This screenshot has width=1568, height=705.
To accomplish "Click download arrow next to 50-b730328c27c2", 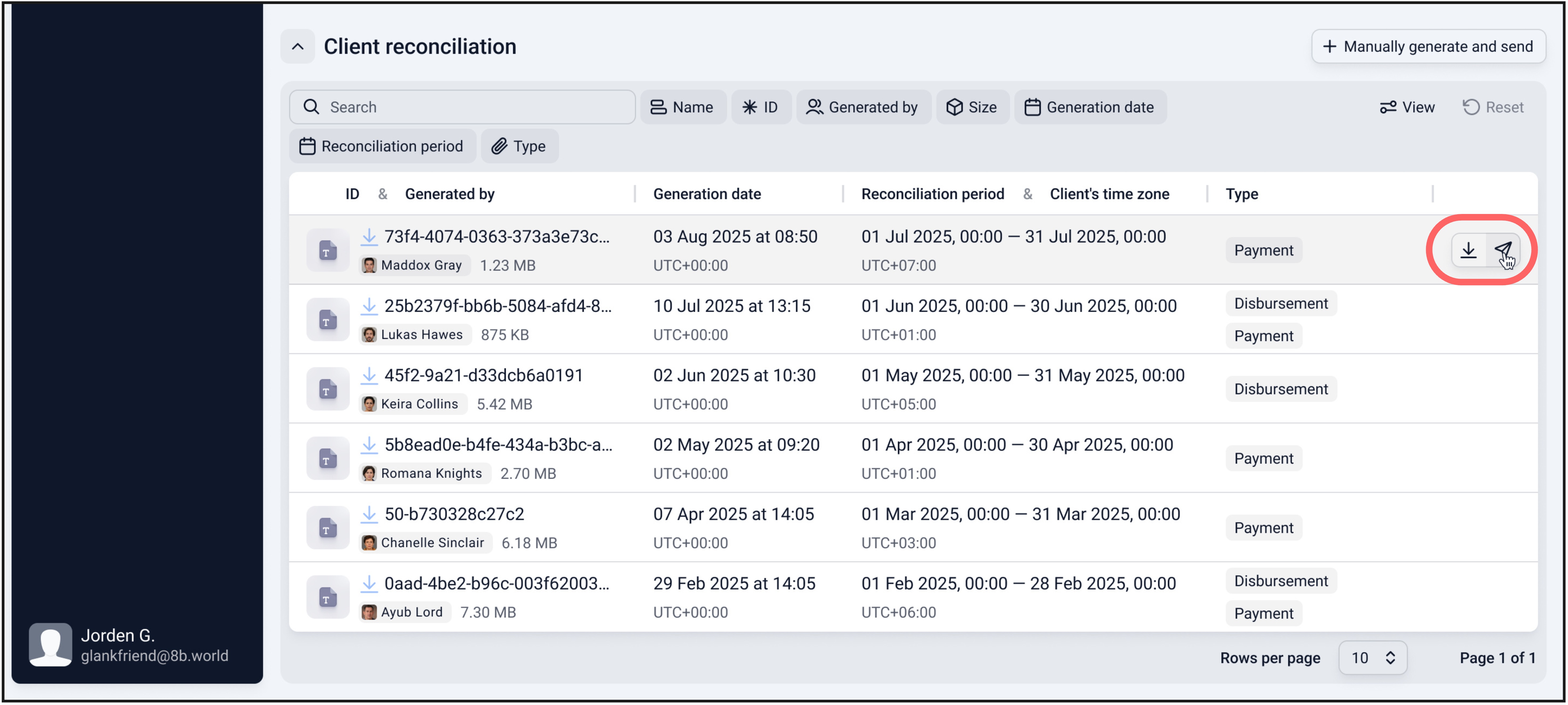I will (369, 514).
